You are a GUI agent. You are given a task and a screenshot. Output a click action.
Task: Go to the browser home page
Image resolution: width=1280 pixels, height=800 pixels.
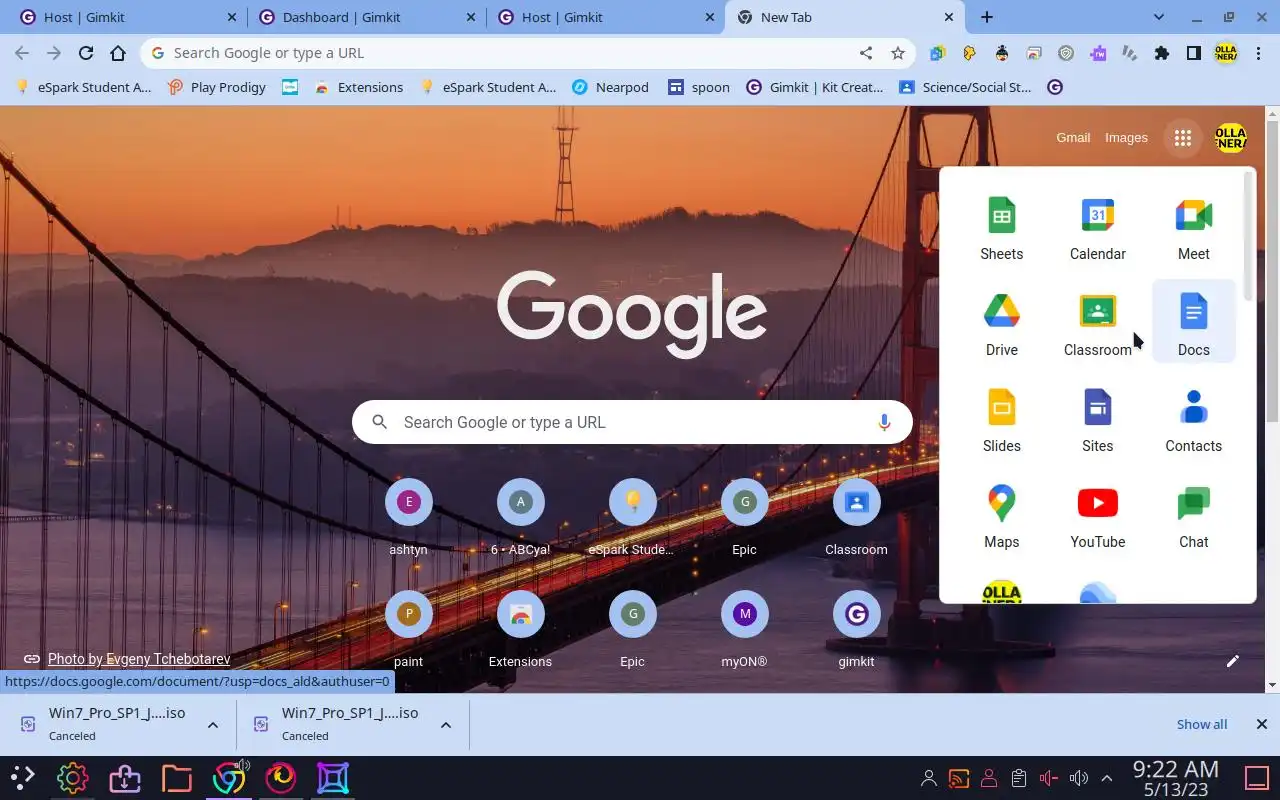click(118, 53)
